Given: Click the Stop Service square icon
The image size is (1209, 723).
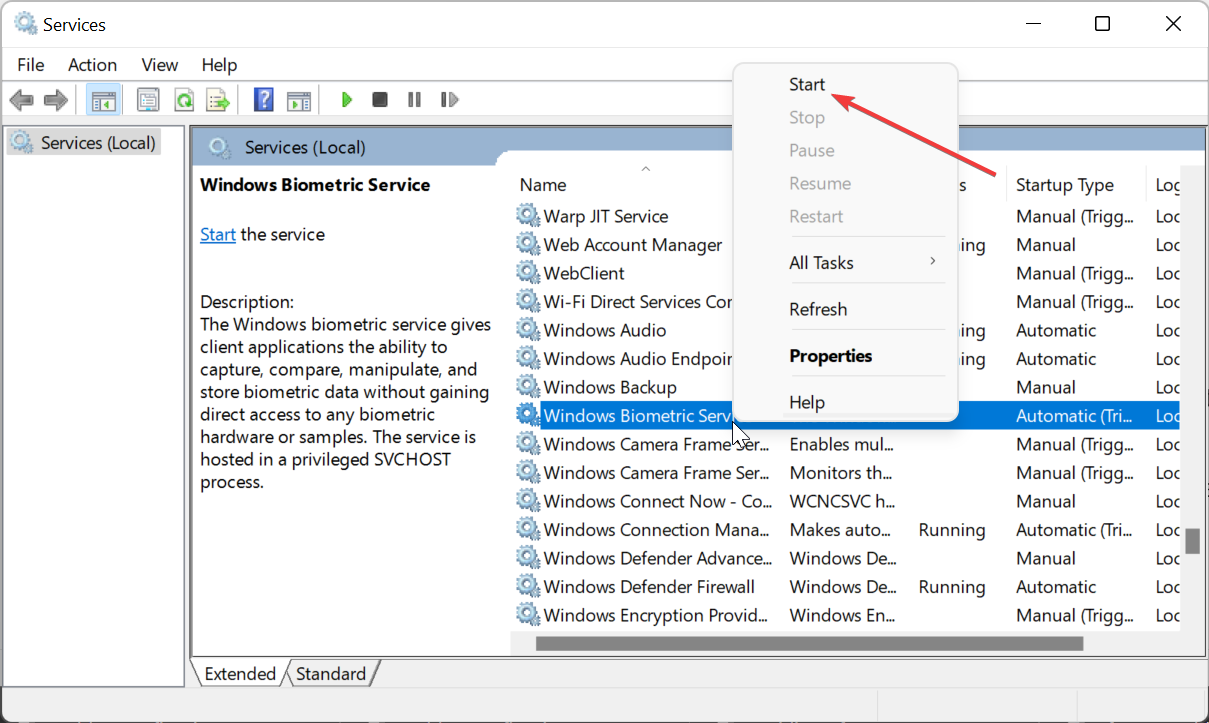Looking at the screenshot, I should point(380,100).
